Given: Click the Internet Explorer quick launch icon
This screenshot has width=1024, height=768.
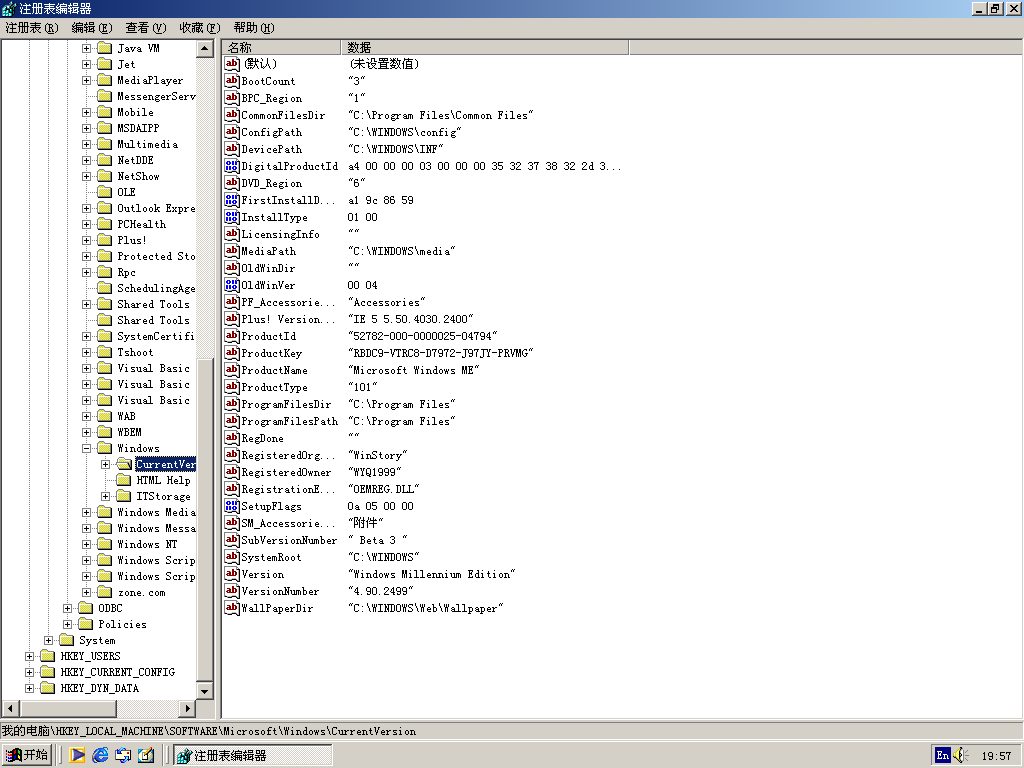Looking at the screenshot, I should tap(100, 756).
